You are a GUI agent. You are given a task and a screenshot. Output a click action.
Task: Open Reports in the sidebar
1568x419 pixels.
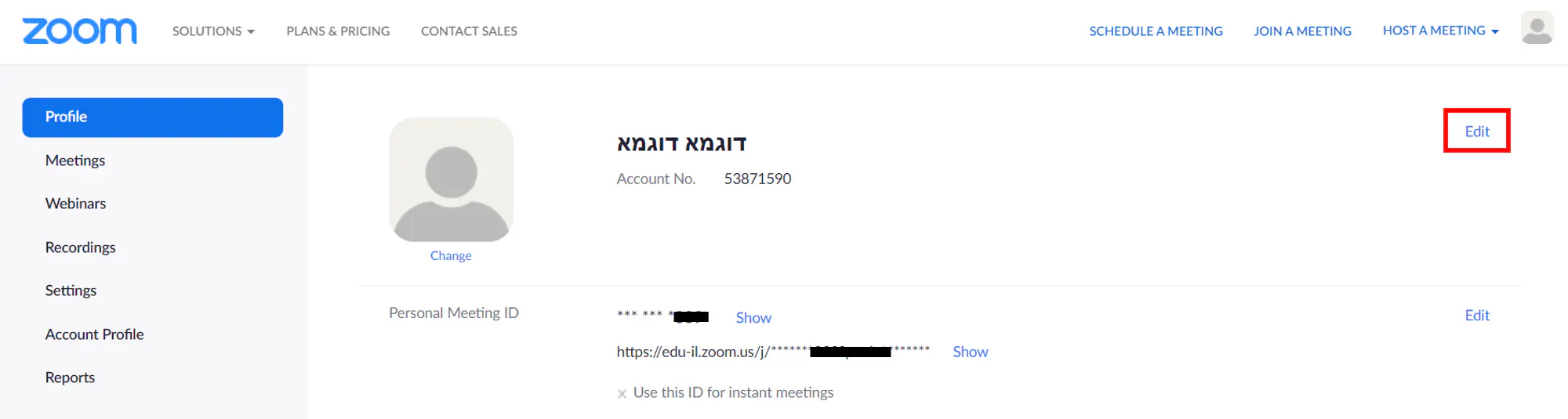click(x=70, y=377)
